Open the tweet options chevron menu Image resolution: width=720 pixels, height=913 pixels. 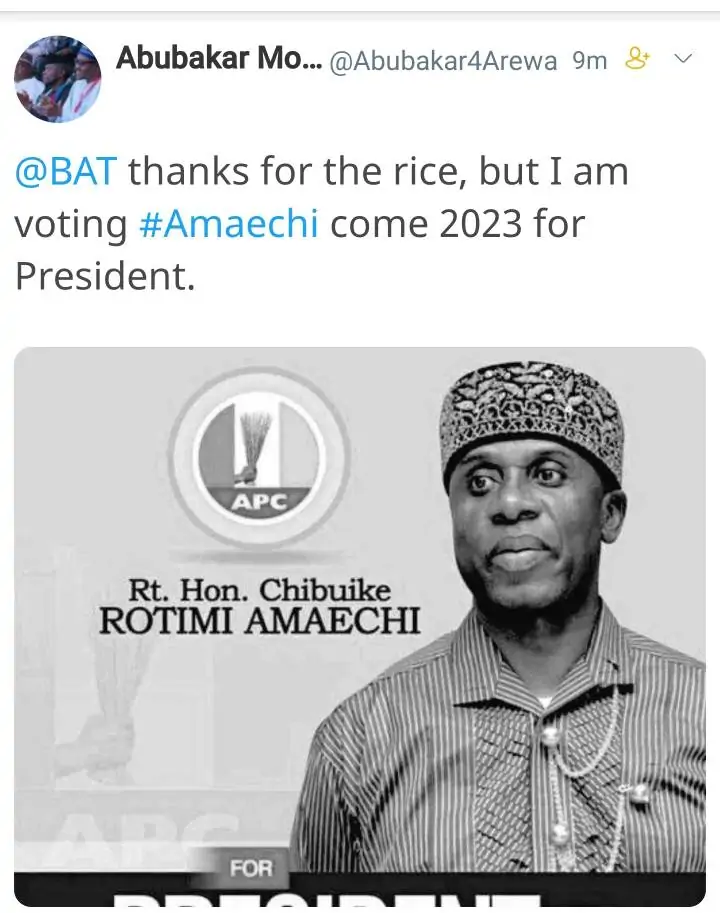click(684, 60)
